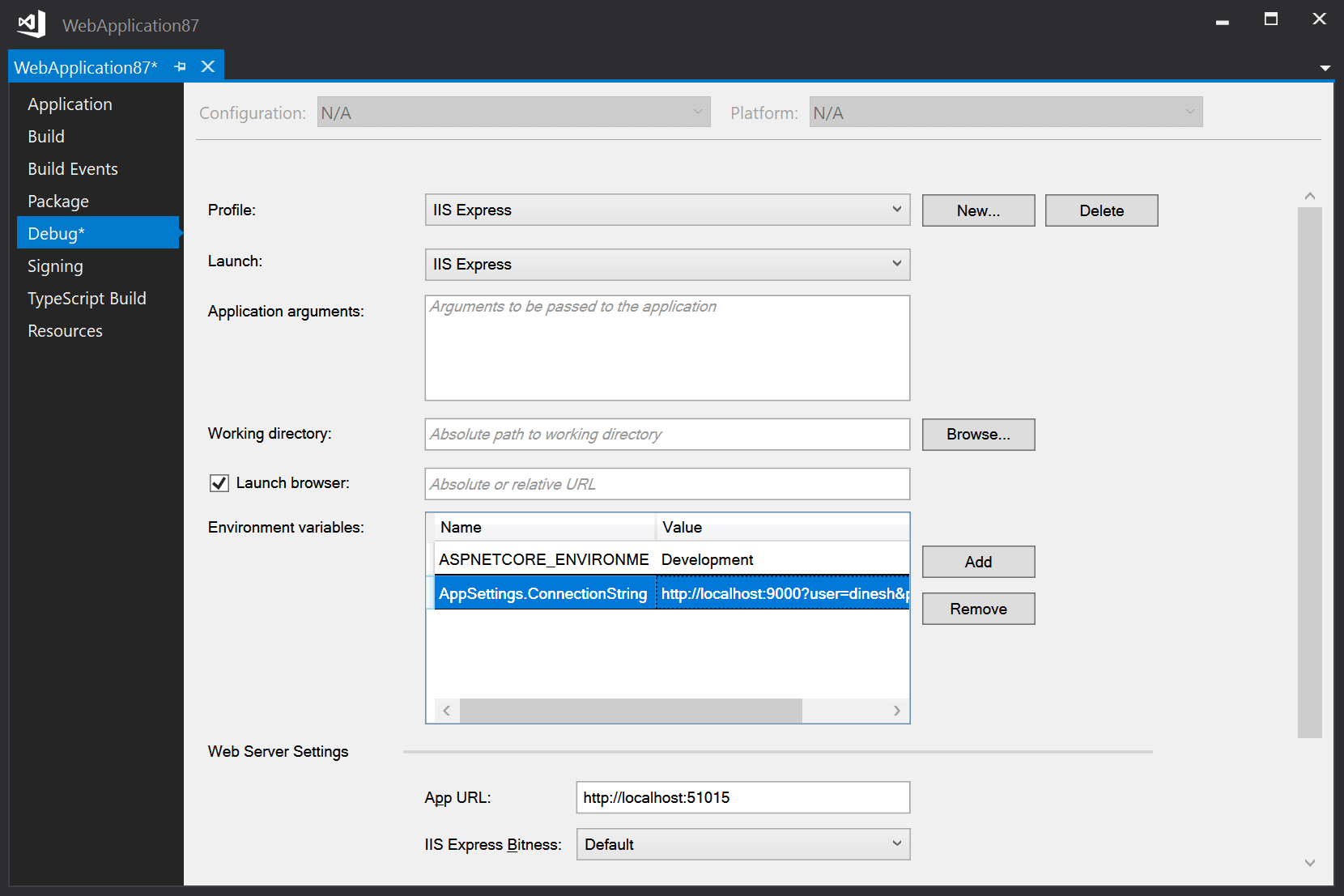Close the Visual Studio window
Screen dimensions: 1344x896
pyautogui.click(x=1320, y=19)
